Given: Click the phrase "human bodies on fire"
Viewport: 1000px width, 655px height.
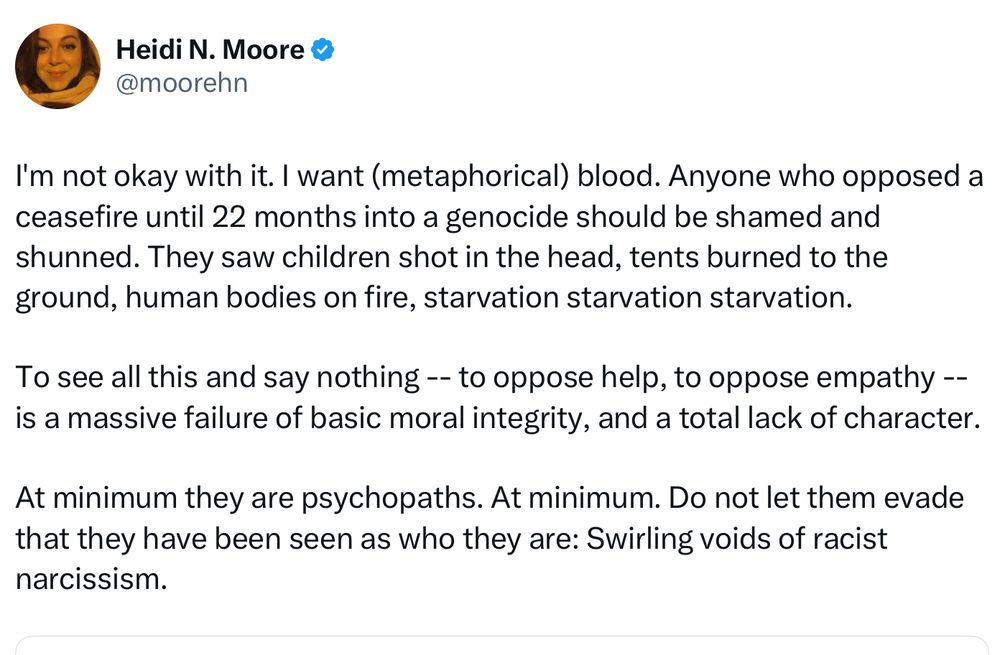Looking at the screenshot, I should (270, 298).
